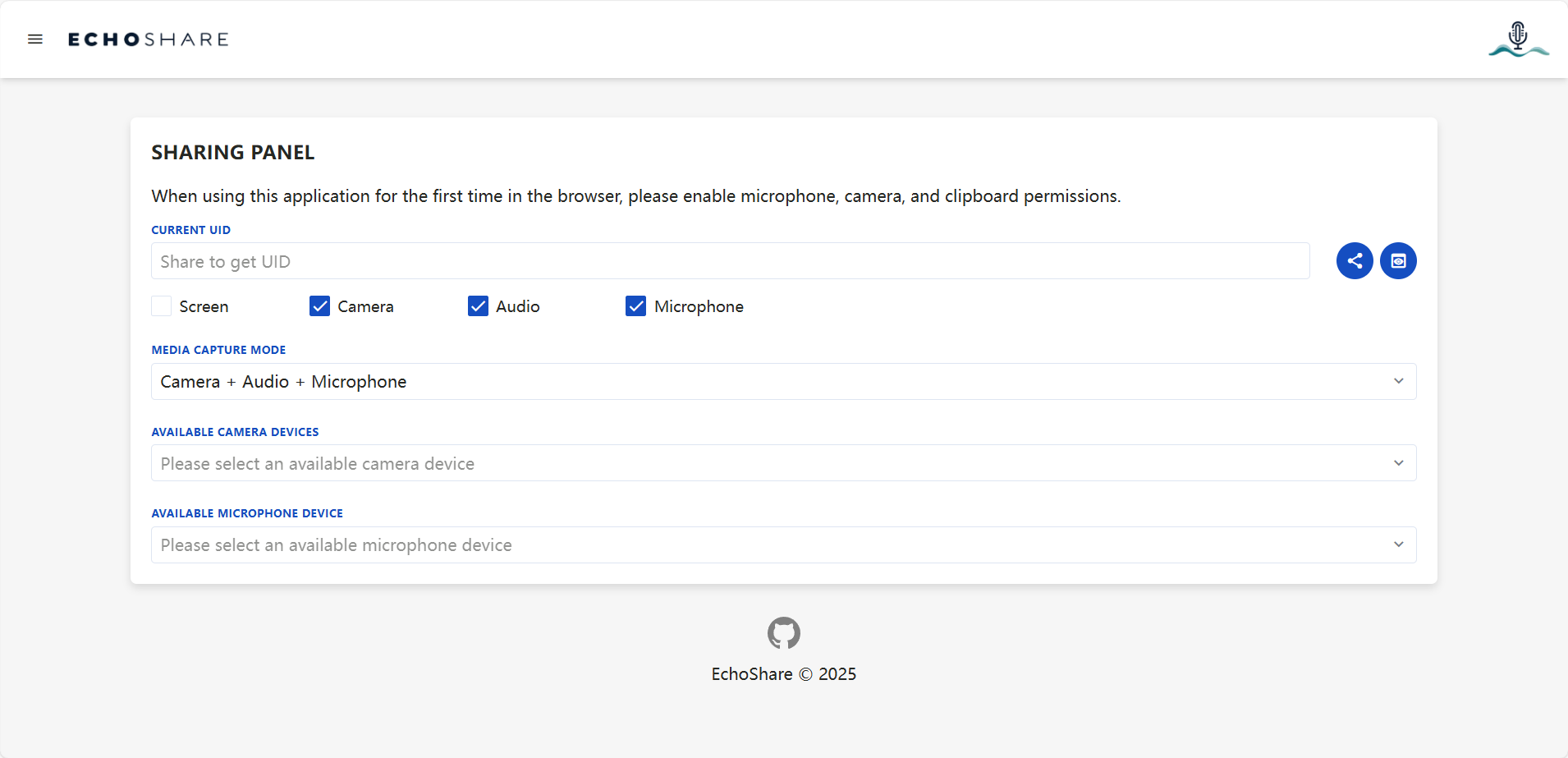Click the 'AVAILABLE MICROPHONE DEVICE' label
Image resolution: width=1568 pixels, height=758 pixels.
[x=247, y=513]
